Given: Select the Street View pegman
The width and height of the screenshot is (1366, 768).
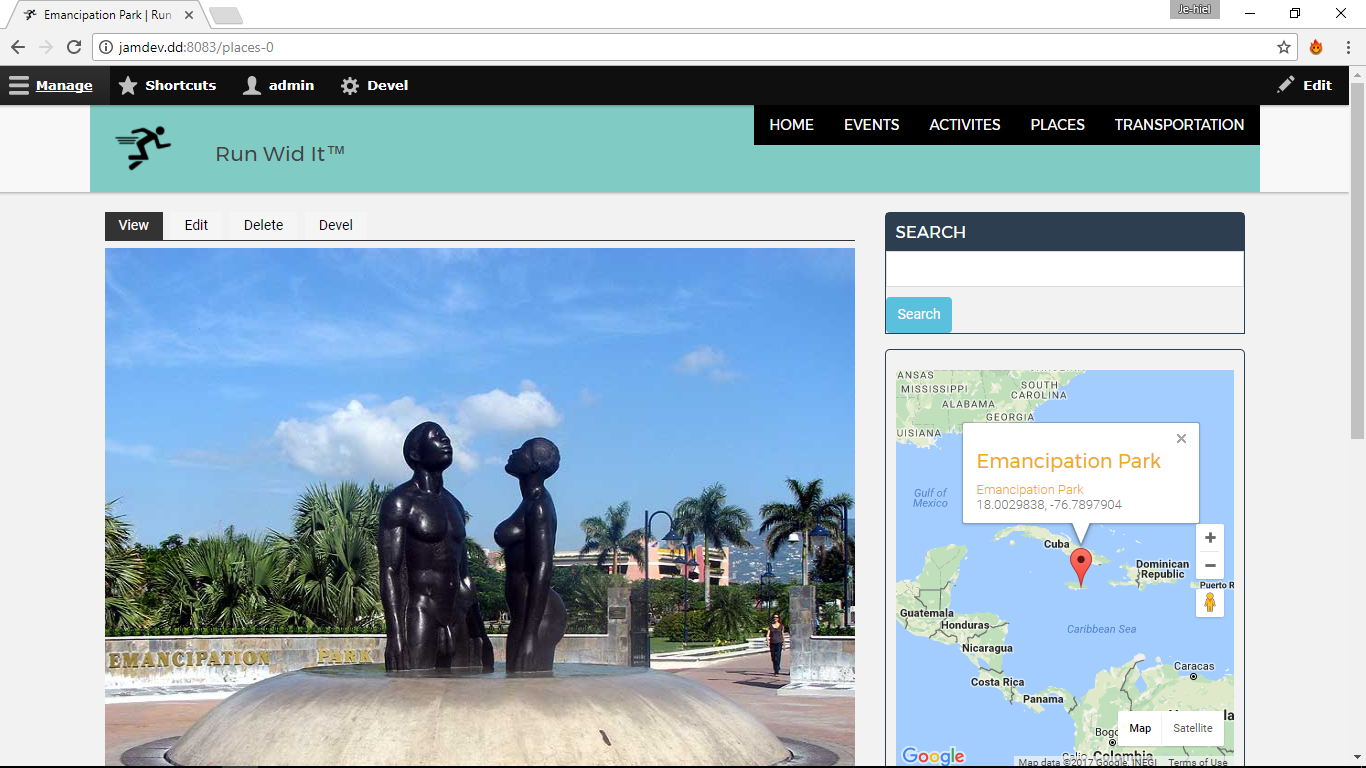Looking at the screenshot, I should (x=1210, y=602).
